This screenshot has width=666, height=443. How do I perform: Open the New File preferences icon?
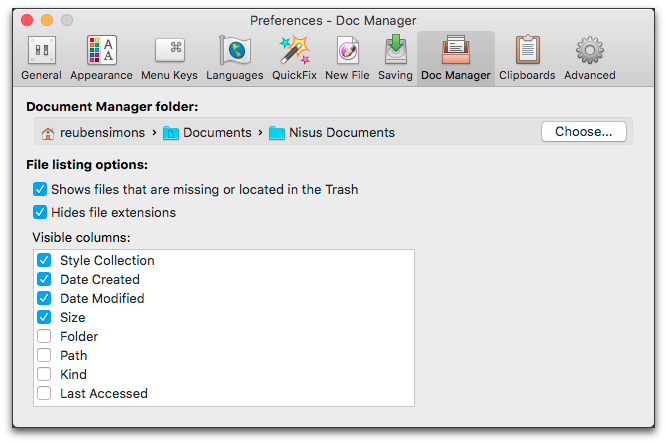coord(347,51)
